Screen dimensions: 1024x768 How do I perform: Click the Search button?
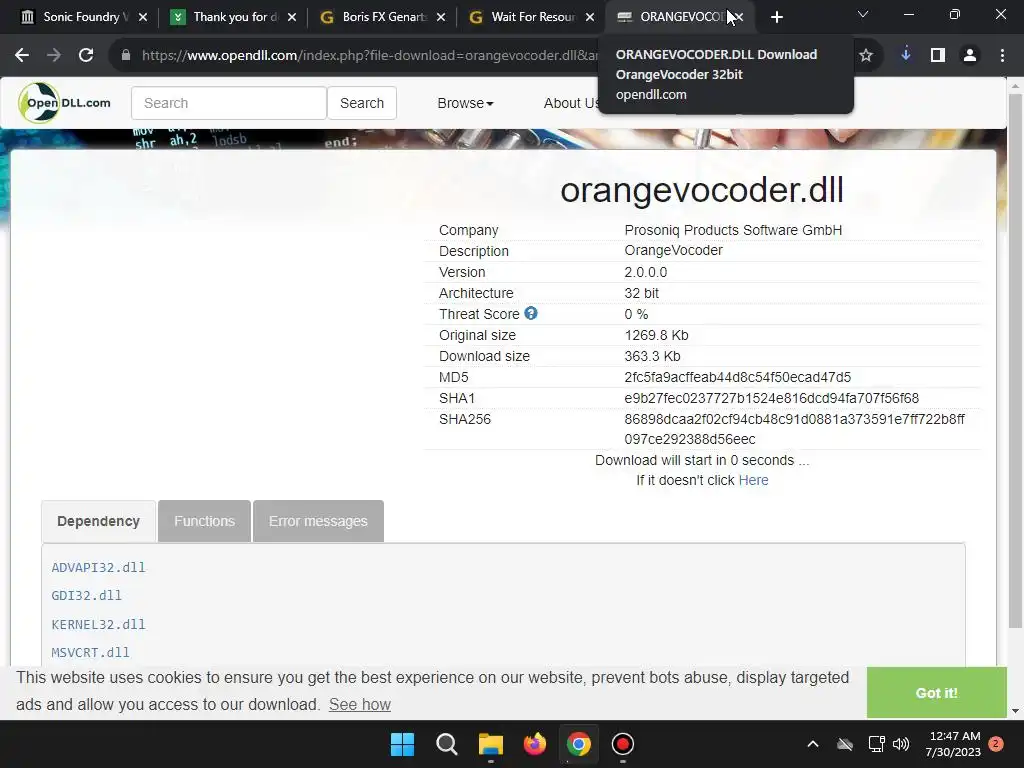point(362,103)
